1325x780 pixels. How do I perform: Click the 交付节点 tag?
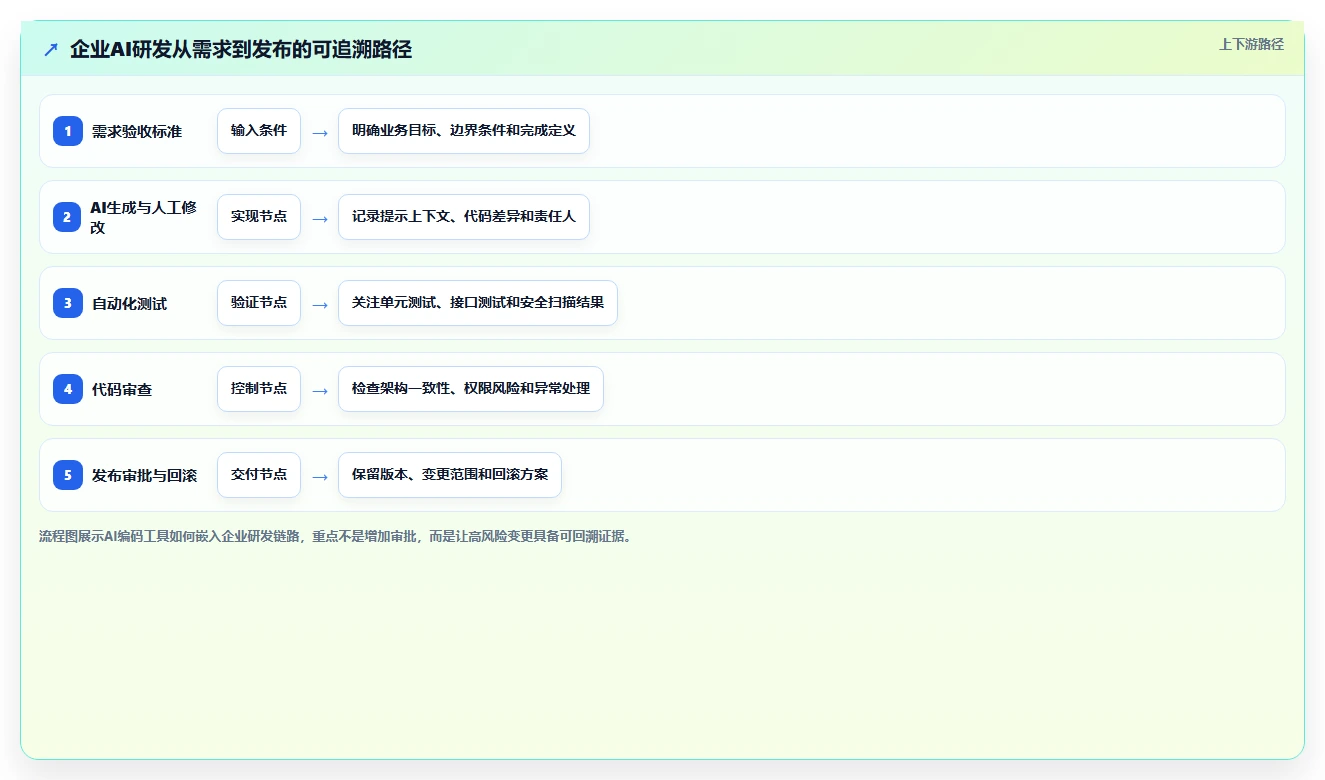[x=259, y=475]
